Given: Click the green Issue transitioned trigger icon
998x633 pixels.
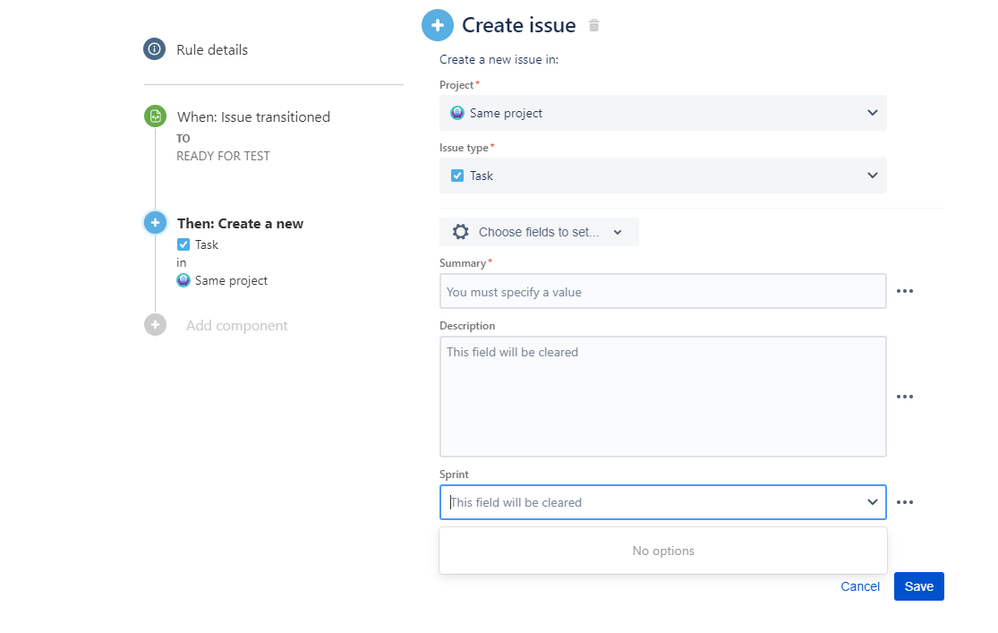Looking at the screenshot, I should [x=155, y=116].
